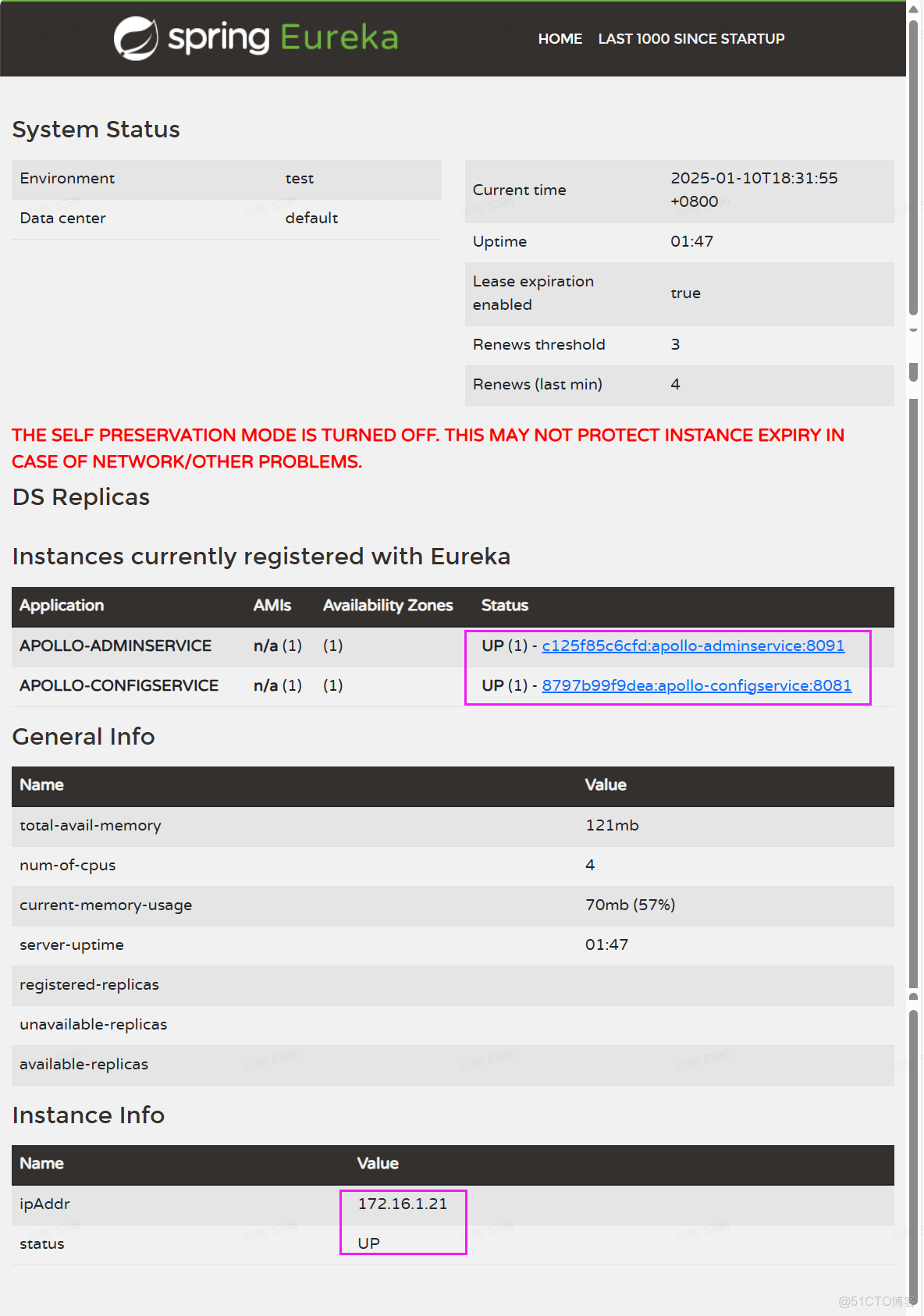Open the HOME menu item
This screenshot has width=924, height=1316.
(560, 39)
